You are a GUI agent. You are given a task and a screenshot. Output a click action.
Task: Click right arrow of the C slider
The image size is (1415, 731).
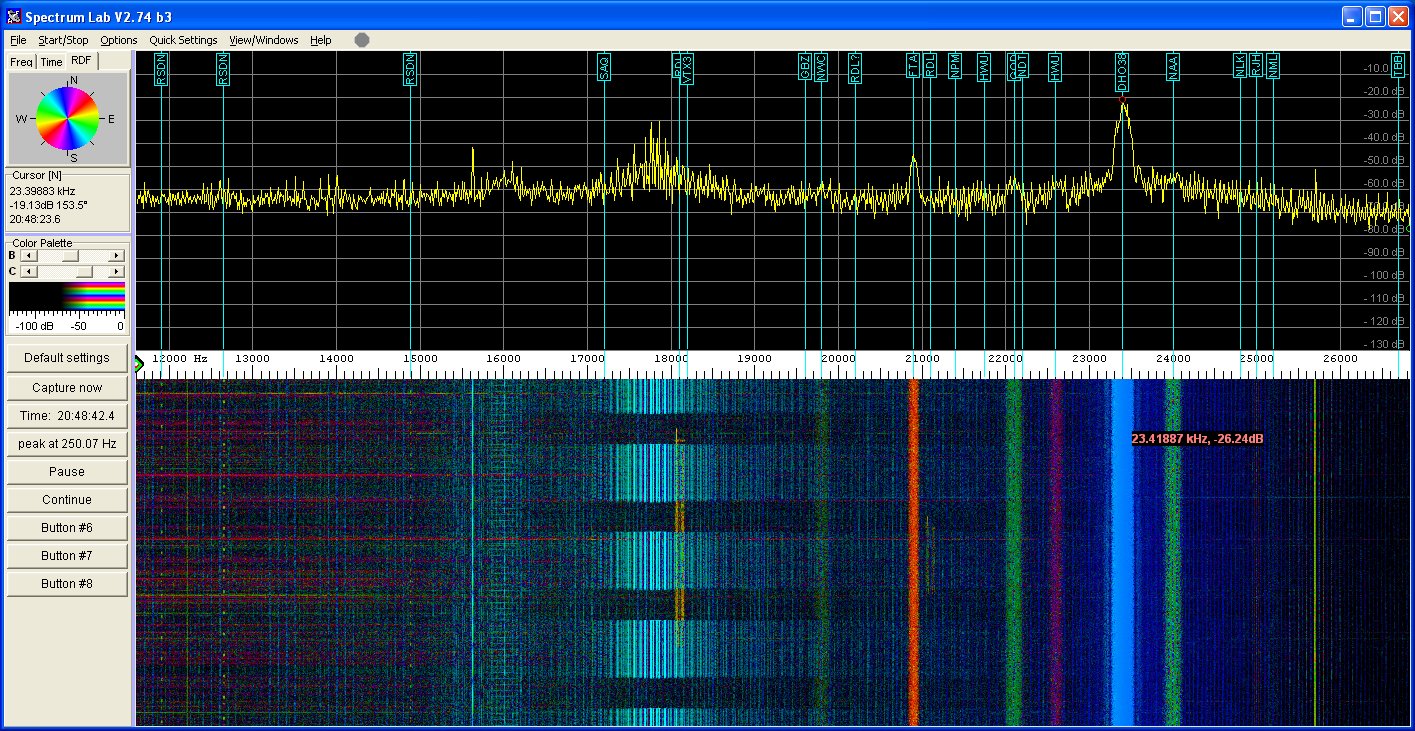tap(117, 271)
